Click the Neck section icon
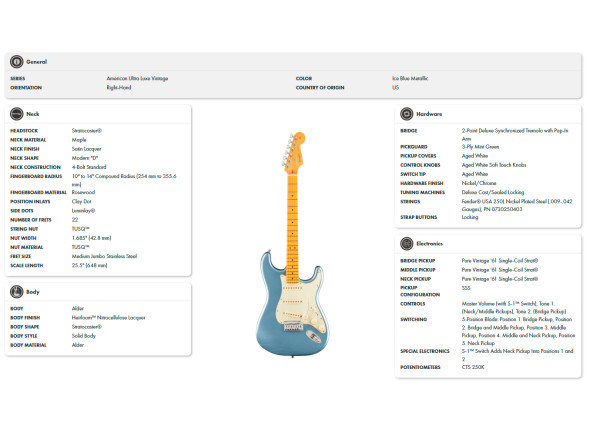Screen dimensions: 590x434 pyautogui.click(x=17, y=114)
